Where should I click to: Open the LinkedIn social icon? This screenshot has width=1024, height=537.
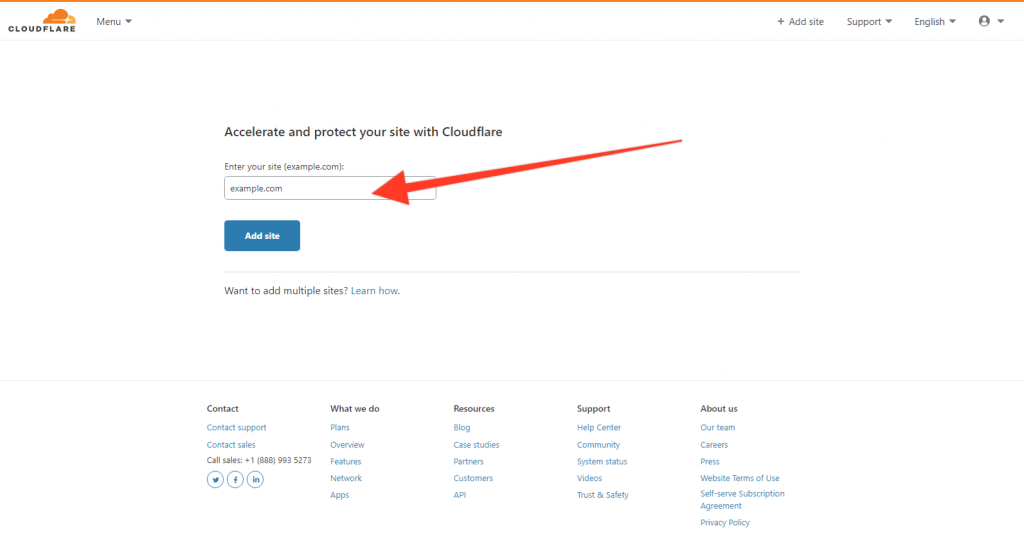pos(255,480)
